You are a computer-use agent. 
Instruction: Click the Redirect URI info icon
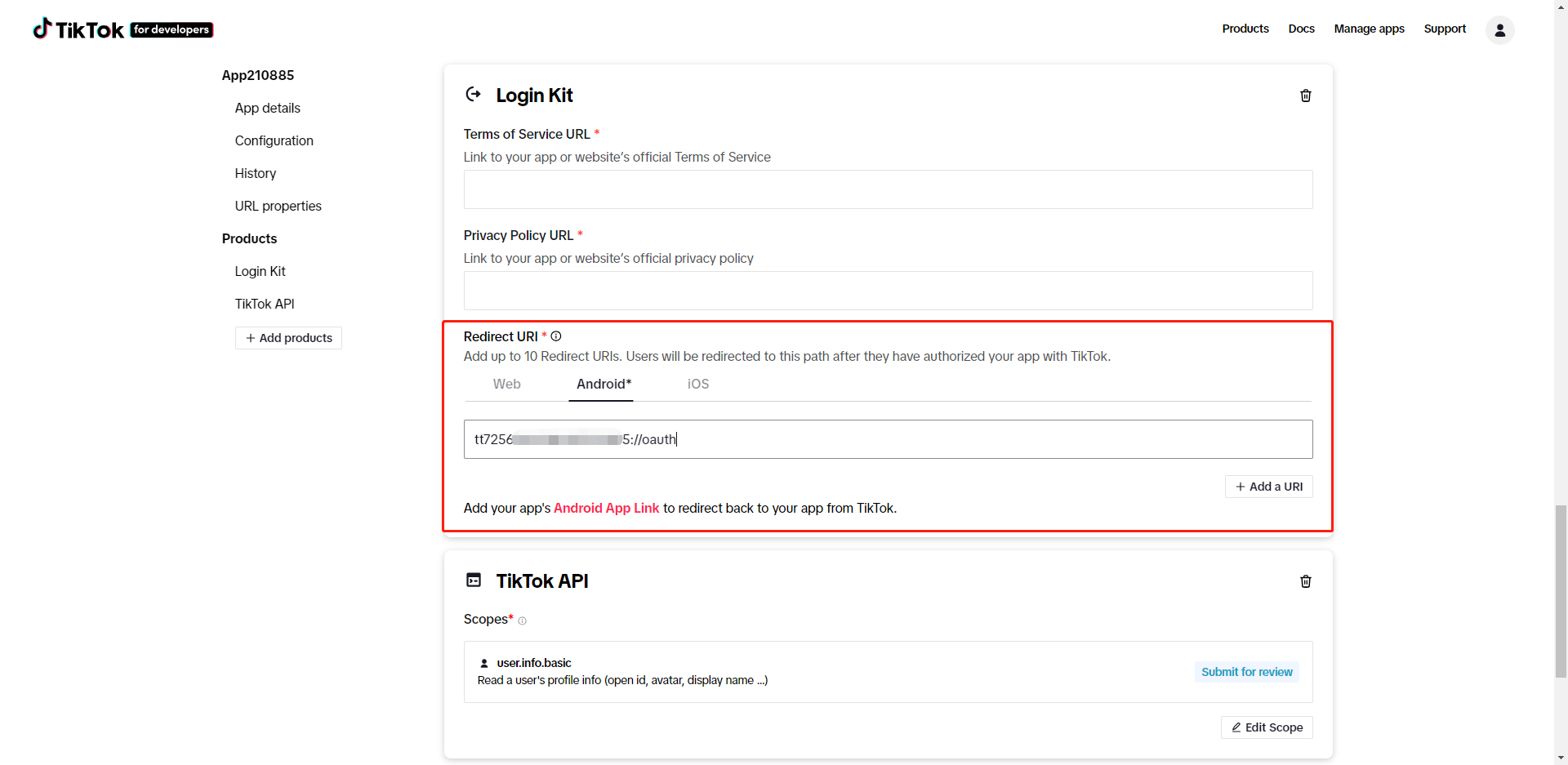(x=556, y=336)
